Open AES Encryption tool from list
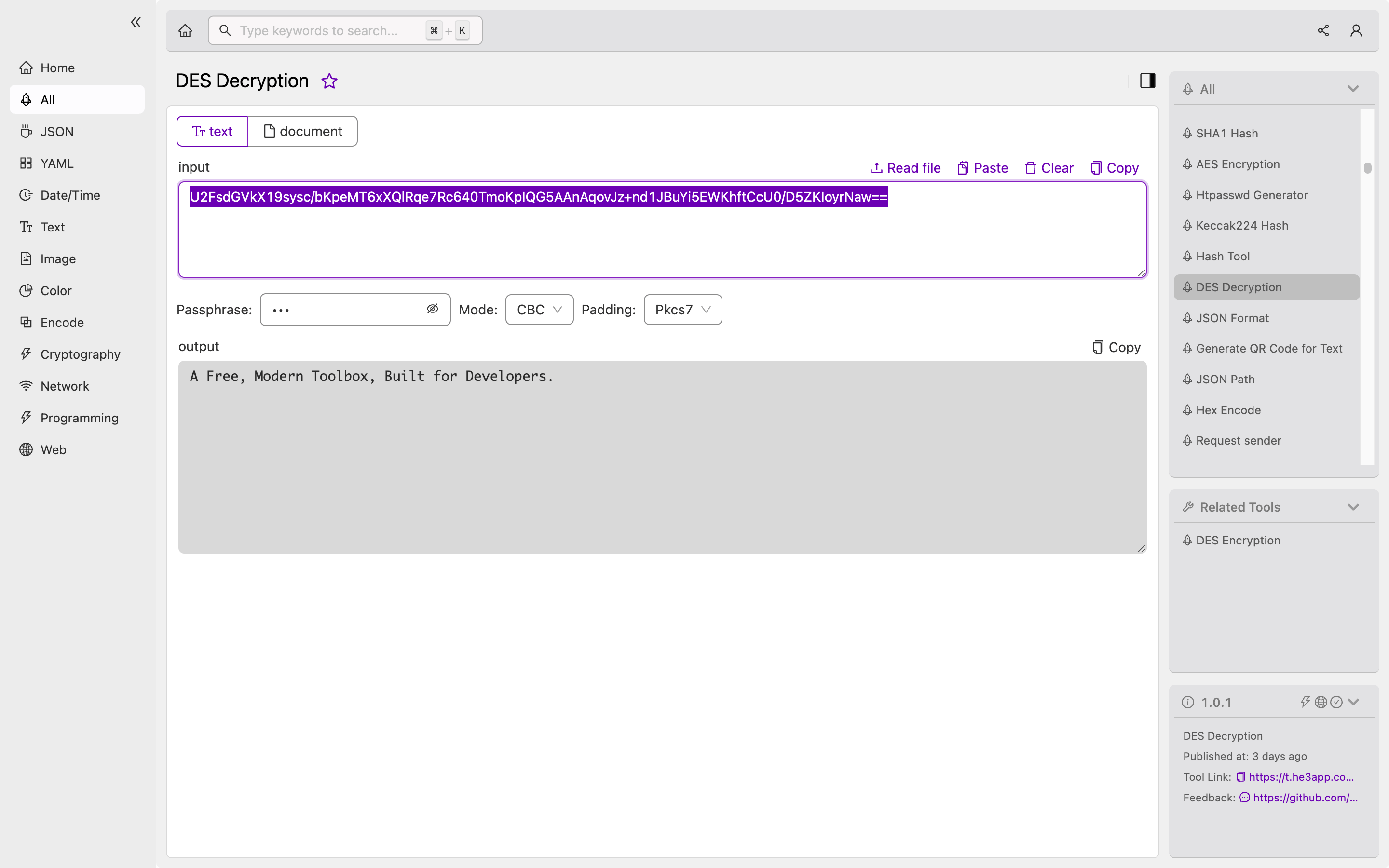 (x=1267, y=164)
